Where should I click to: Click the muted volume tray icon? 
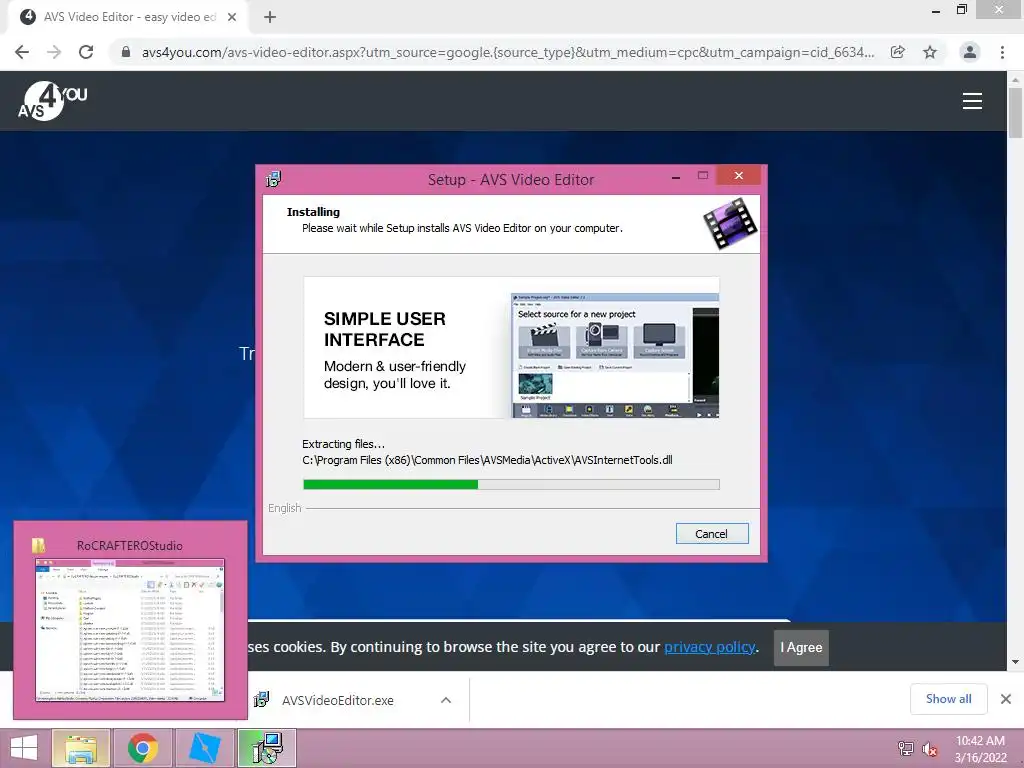(930, 749)
